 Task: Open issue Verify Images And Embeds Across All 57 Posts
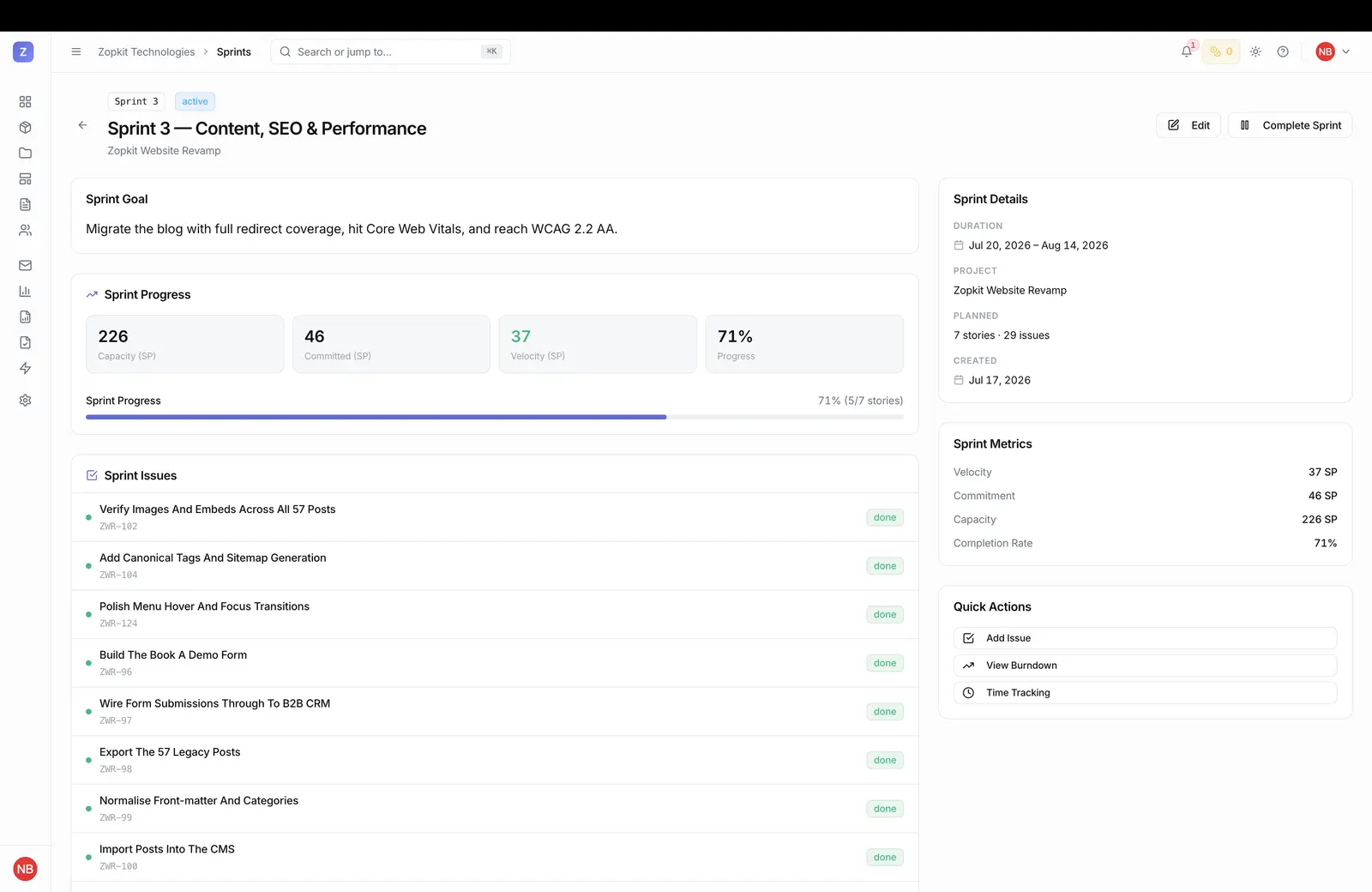pos(495,517)
